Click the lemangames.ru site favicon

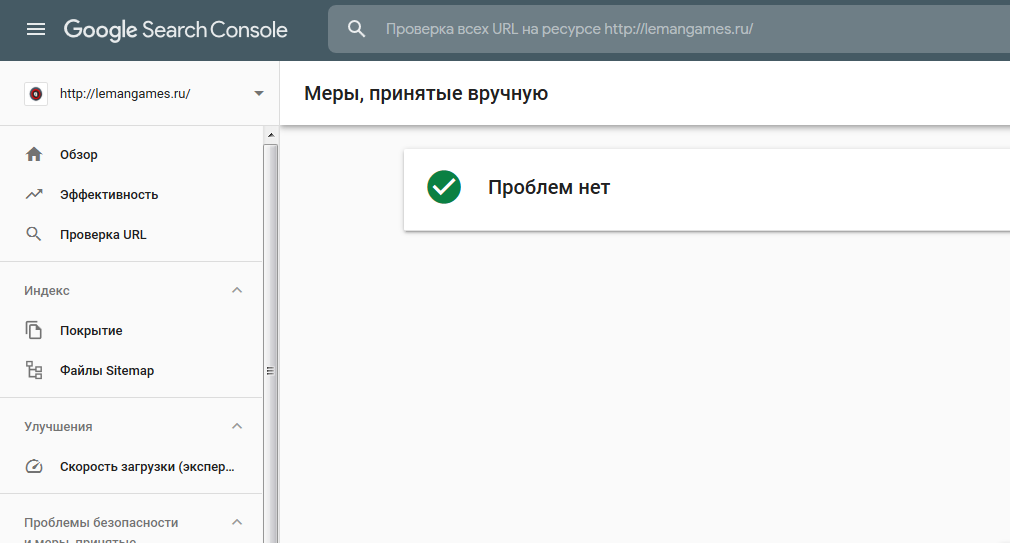[x=36, y=94]
